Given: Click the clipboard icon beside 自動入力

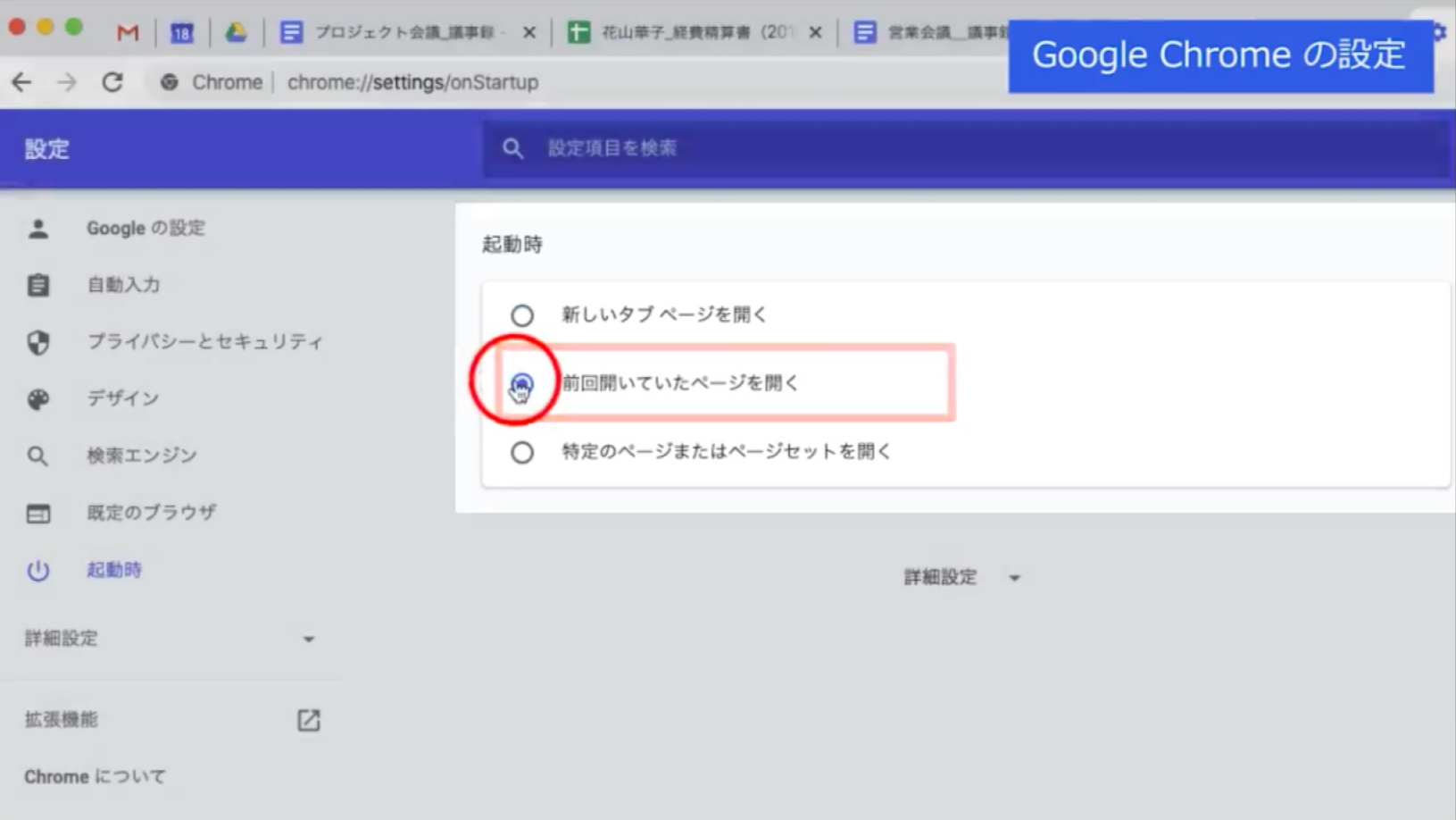Looking at the screenshot, I should [38, 286].
